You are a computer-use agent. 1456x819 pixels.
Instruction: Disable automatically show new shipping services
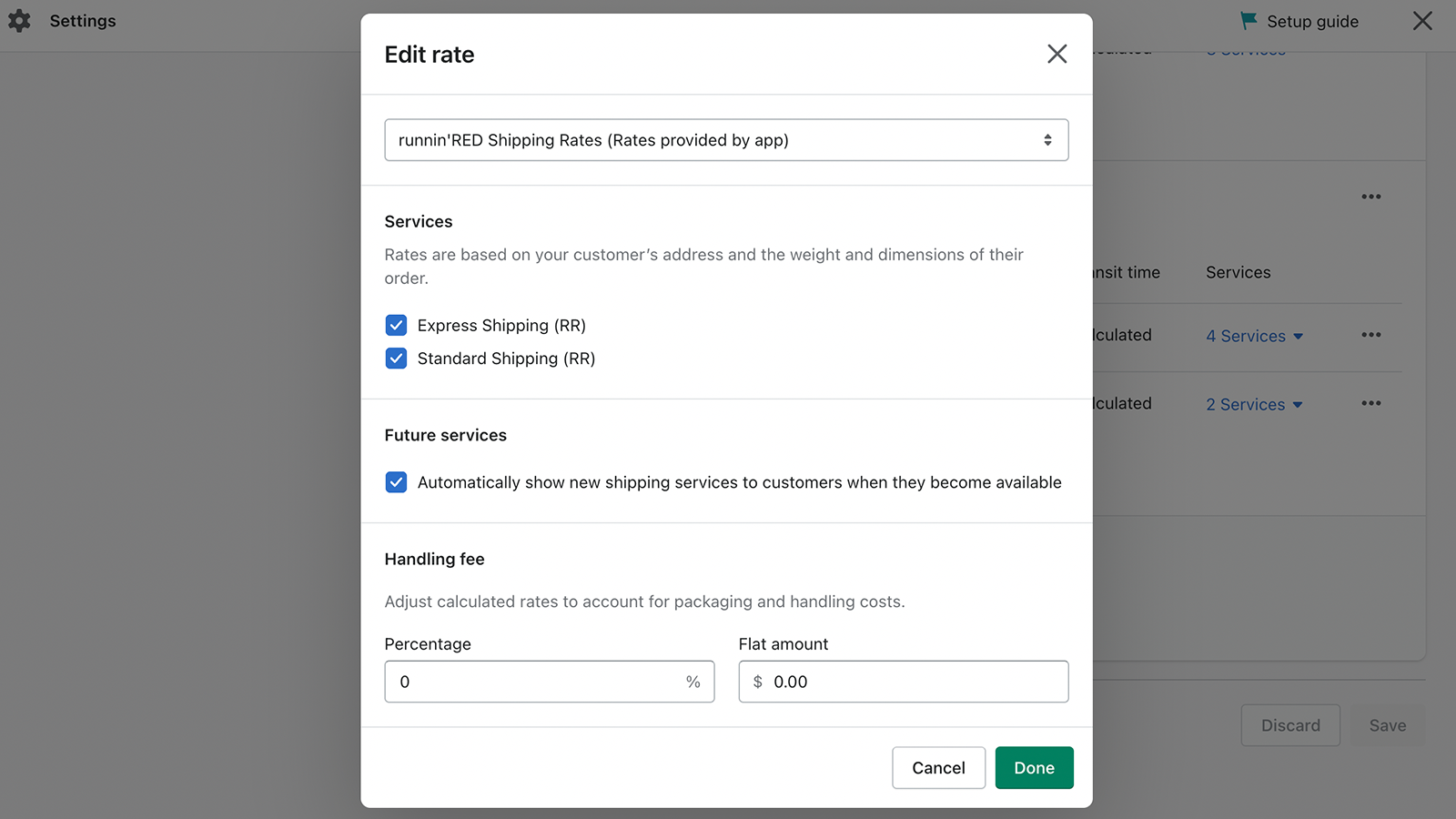pos(396,482)
